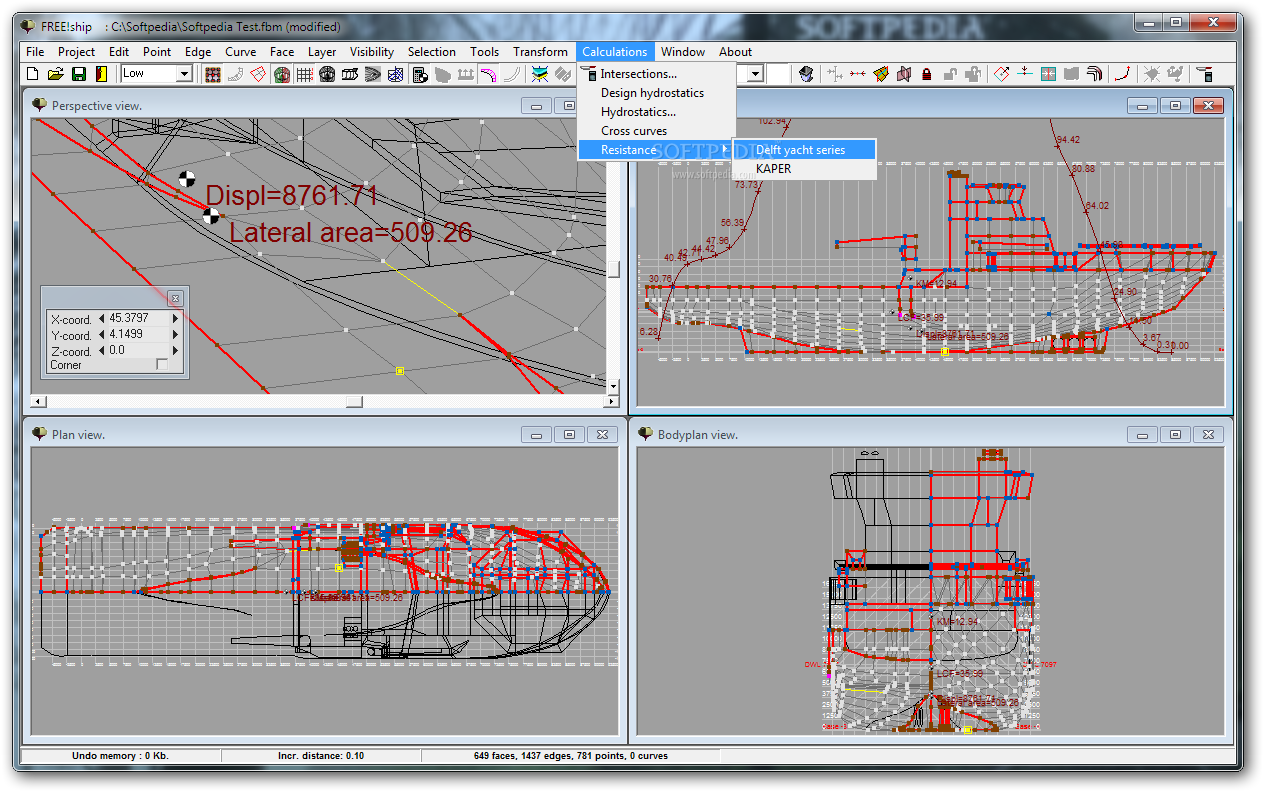Choose KAPER from the Resistance submenu
Screen dimensions: 1264x792
[x=805, y=169]
